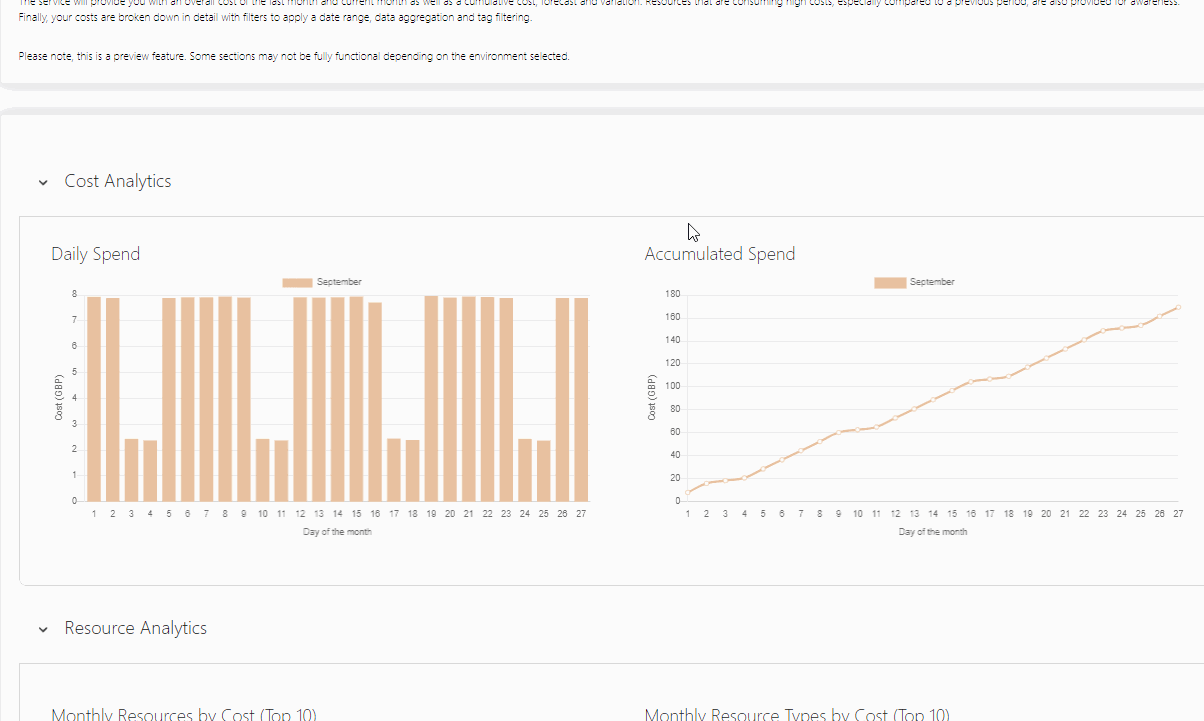Click the Daily Spend chart title
The width and height of the screenshot is (1204, 721).
[x=96, y=254]
